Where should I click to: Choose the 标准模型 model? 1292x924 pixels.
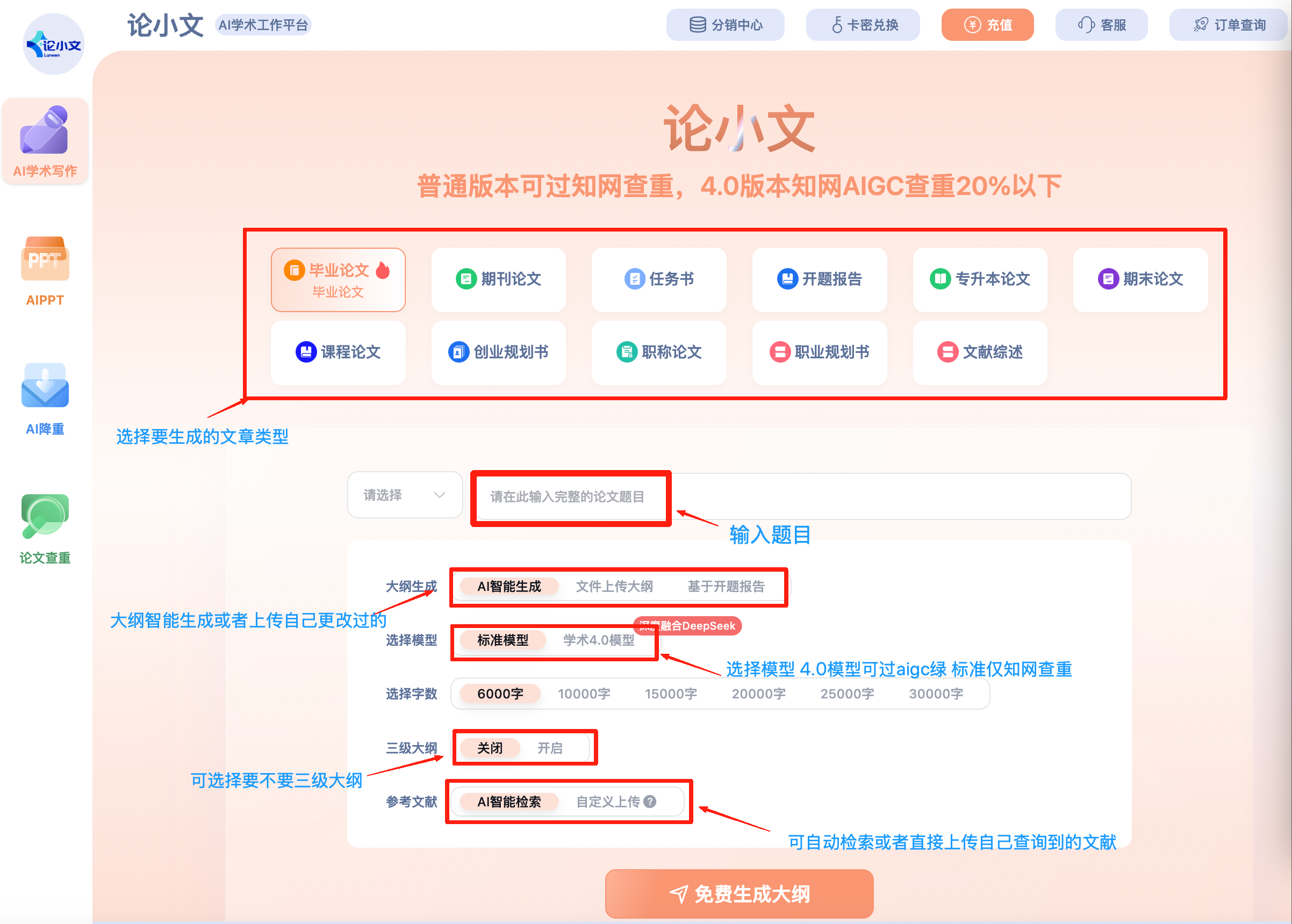point(503,640)
